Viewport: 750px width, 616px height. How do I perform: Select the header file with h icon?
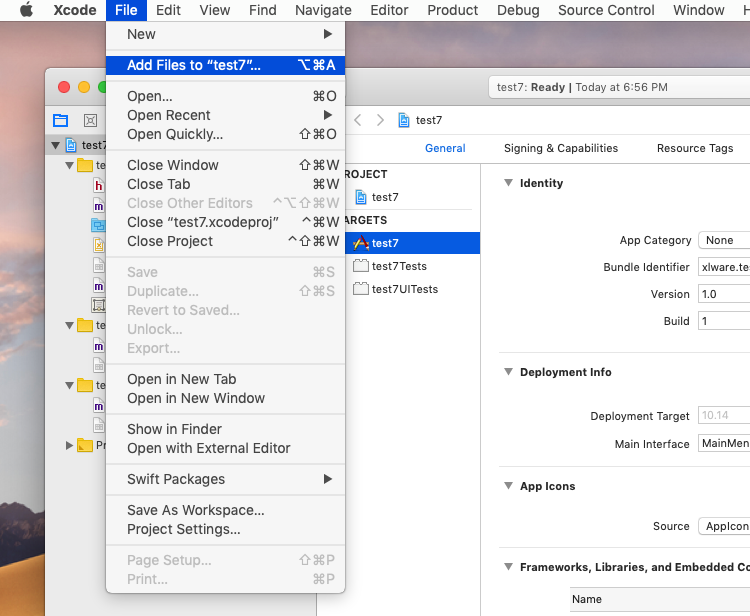click(99, 186)
